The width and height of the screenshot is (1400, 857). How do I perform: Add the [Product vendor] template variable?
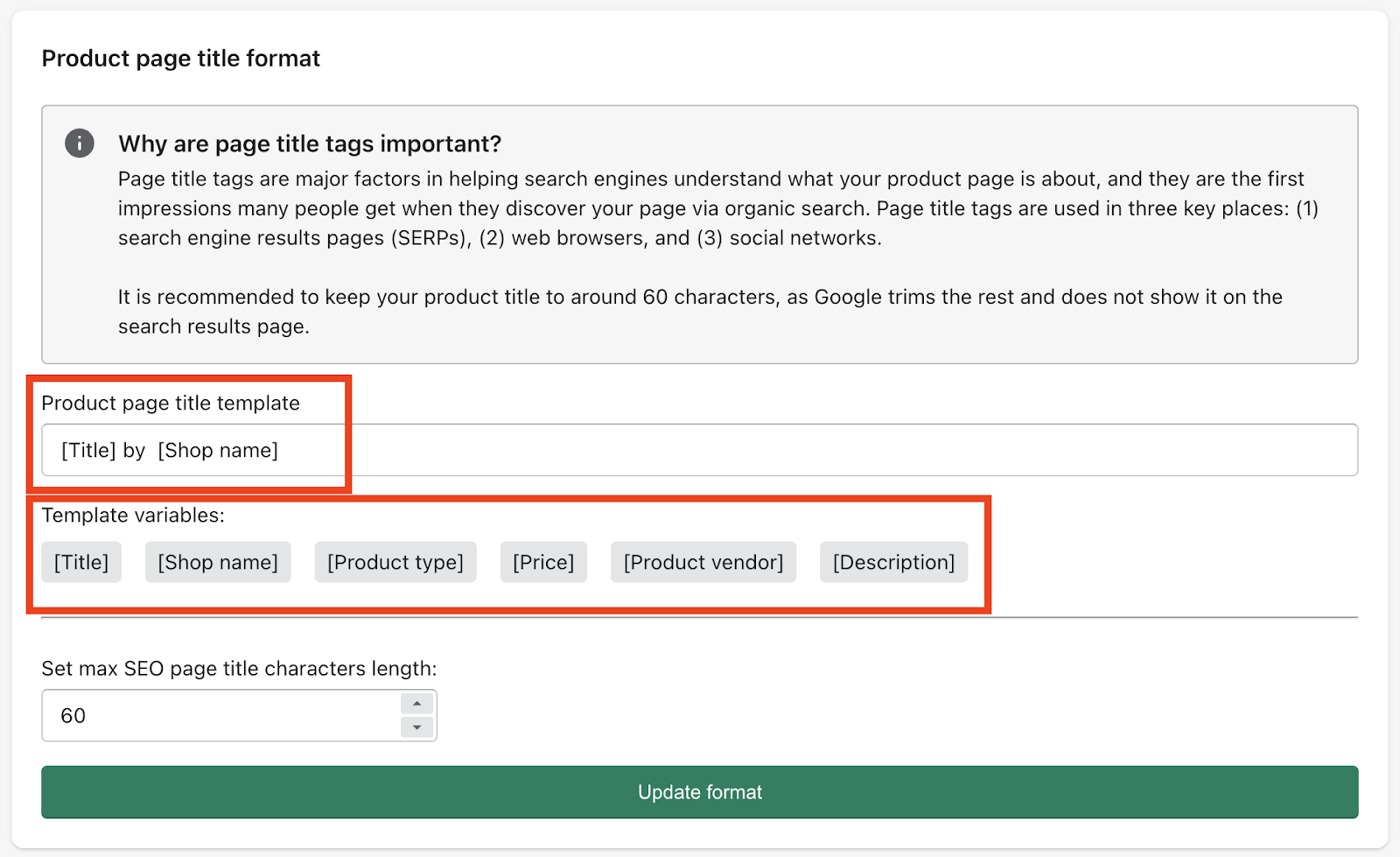point(703,562)
